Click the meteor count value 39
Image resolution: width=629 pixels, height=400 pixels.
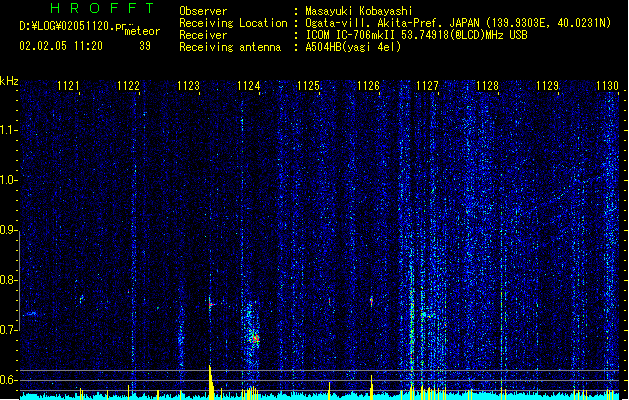[145, 46]
